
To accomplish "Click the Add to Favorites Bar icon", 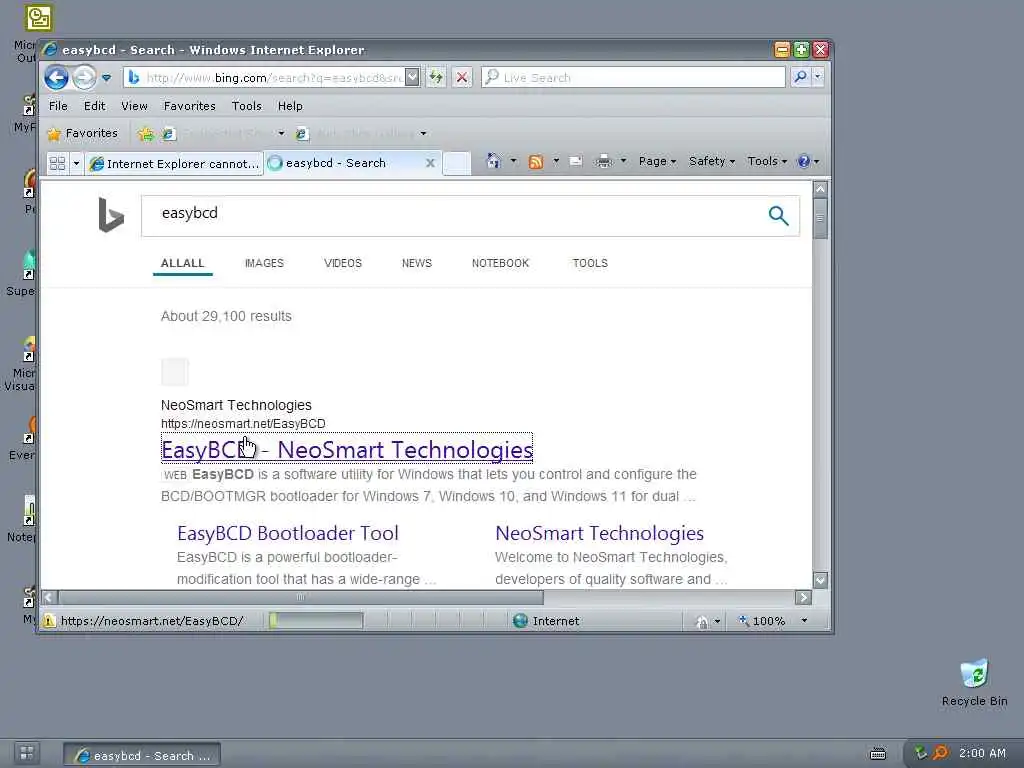I will [146, 134].
